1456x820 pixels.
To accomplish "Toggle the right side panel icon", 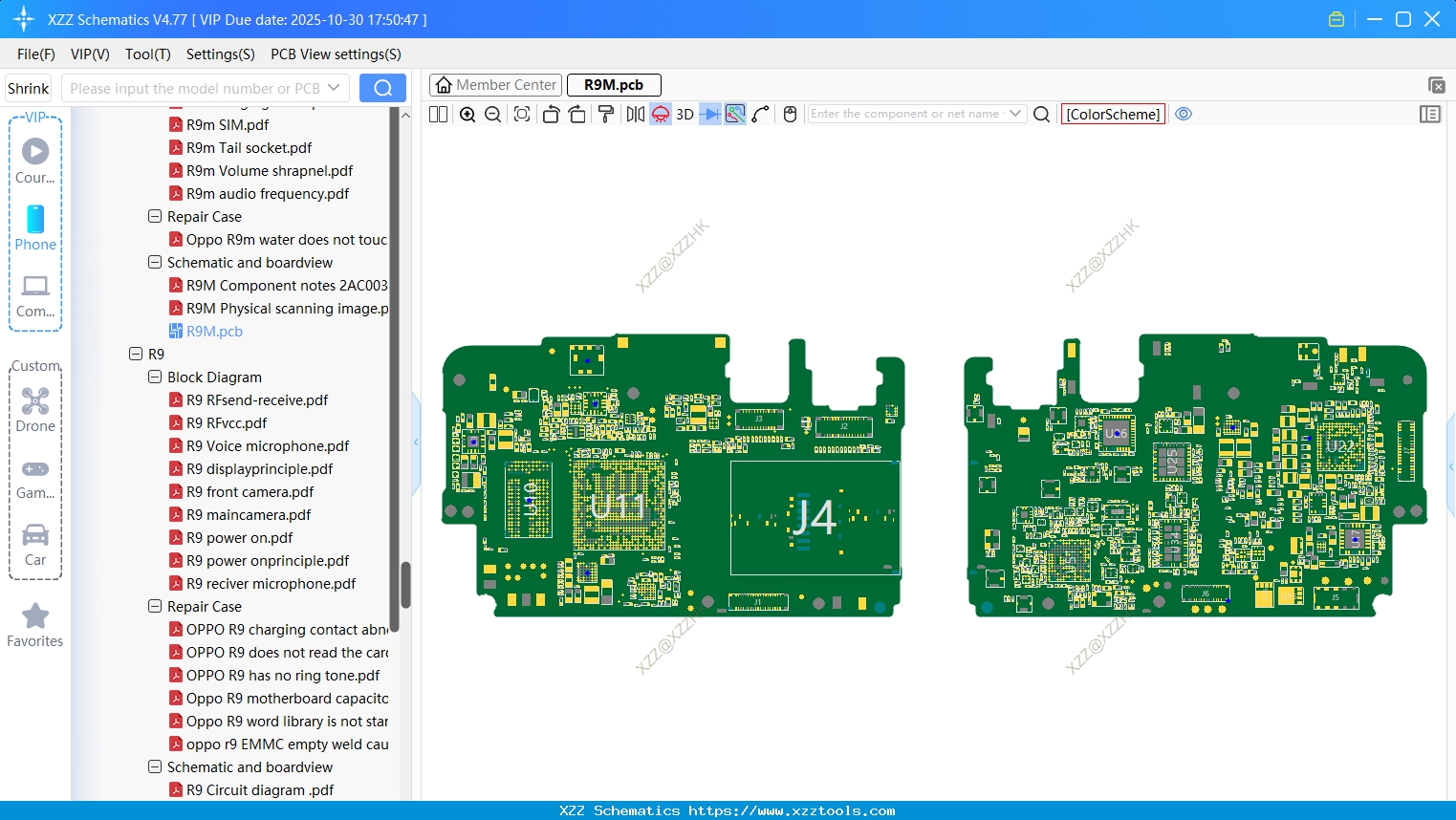I will coord(1429,115).
